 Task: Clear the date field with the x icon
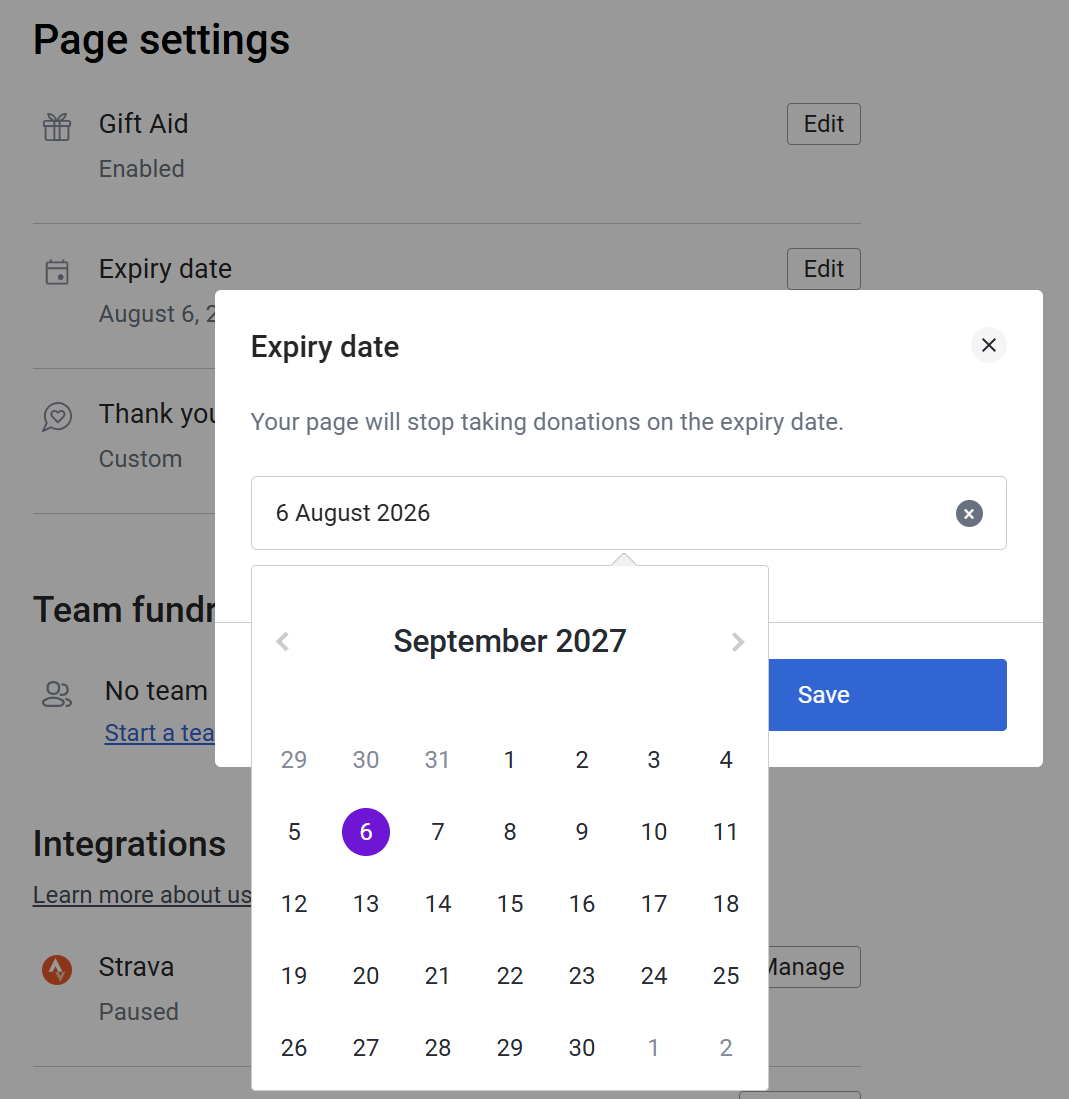coord(969,513)
